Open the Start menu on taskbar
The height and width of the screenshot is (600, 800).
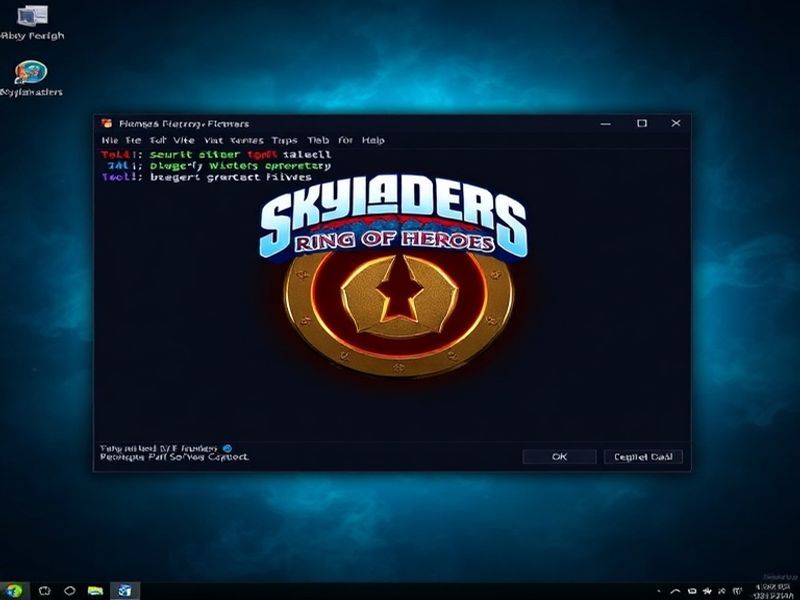[x=12, y=591]
